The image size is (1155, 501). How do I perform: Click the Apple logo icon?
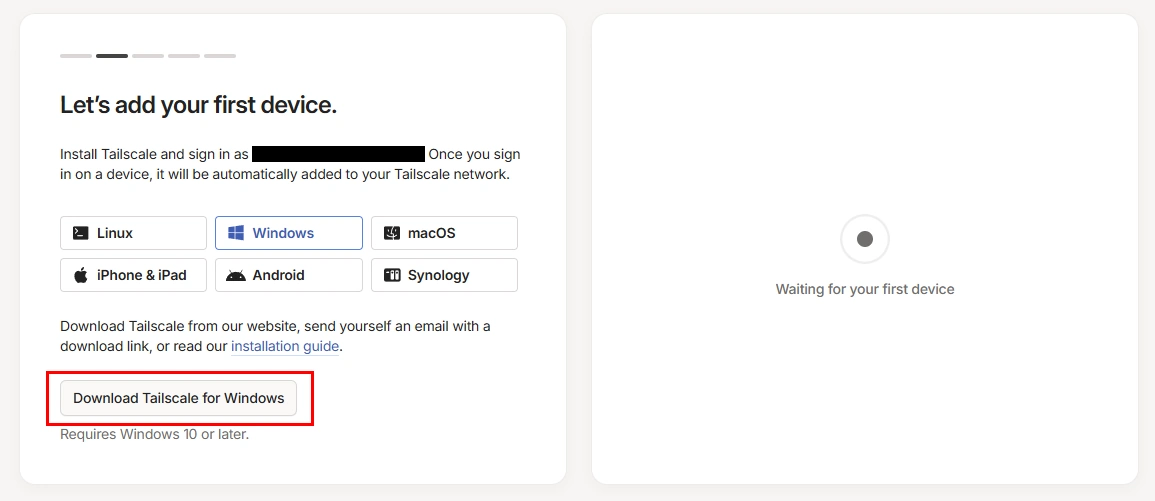(80, 275)
